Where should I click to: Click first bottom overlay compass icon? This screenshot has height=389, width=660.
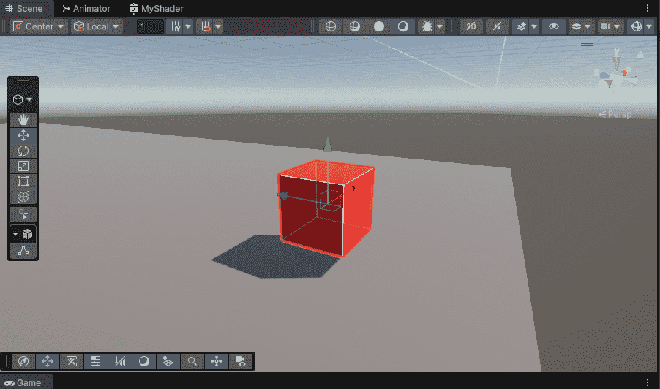23,361
